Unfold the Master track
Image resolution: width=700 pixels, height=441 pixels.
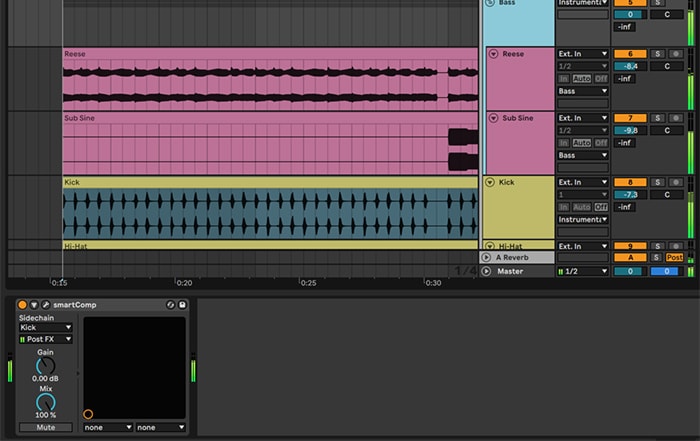click(486, 271)
